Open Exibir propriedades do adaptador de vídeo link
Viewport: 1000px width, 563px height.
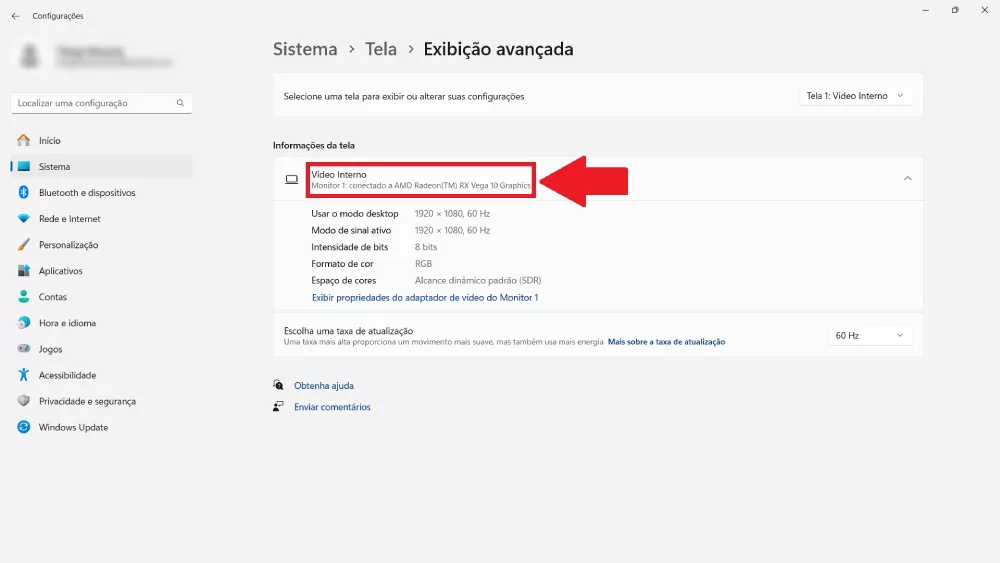tap(425, 297)
